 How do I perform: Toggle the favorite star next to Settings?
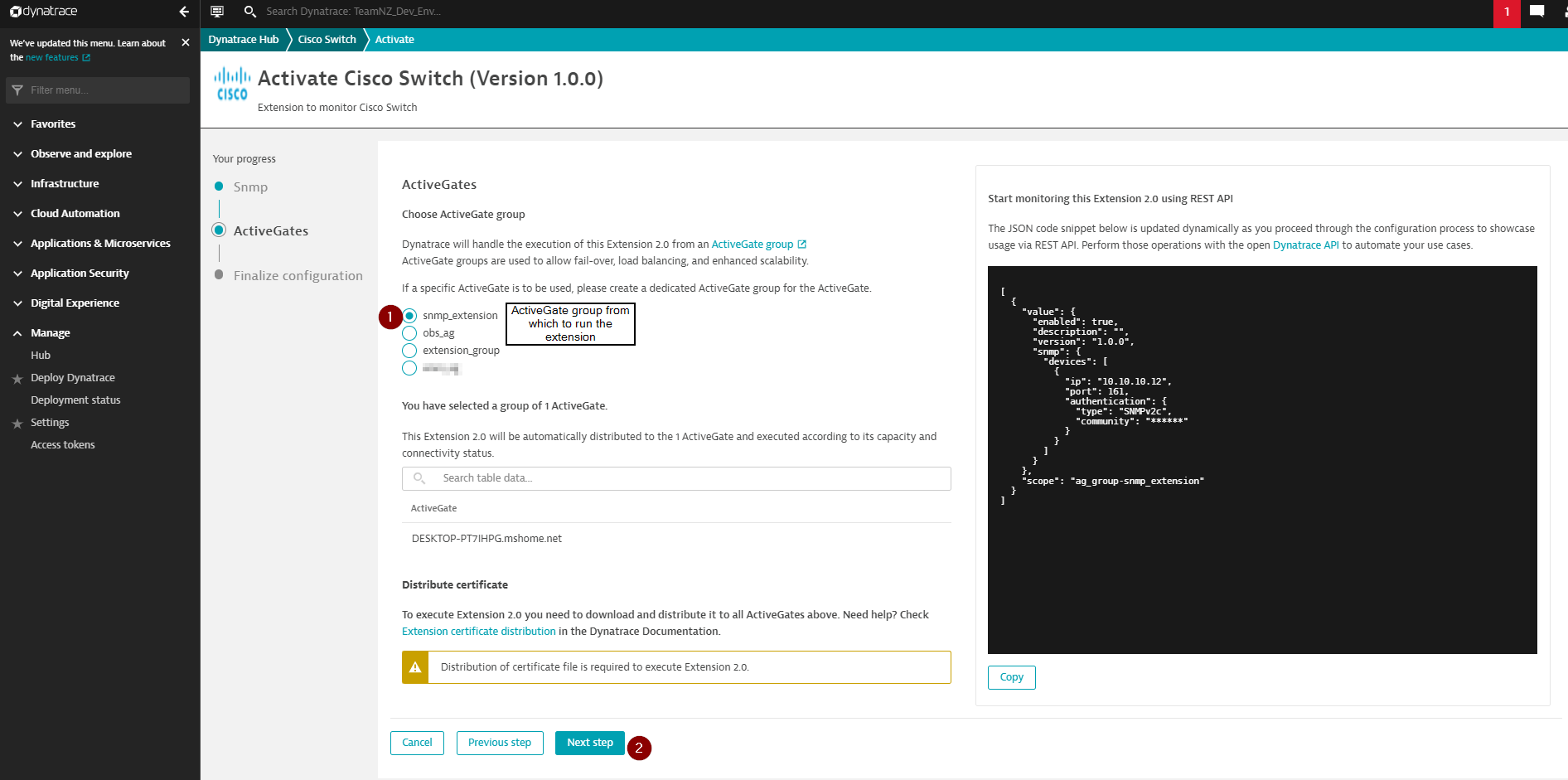[x=17, y=423]
